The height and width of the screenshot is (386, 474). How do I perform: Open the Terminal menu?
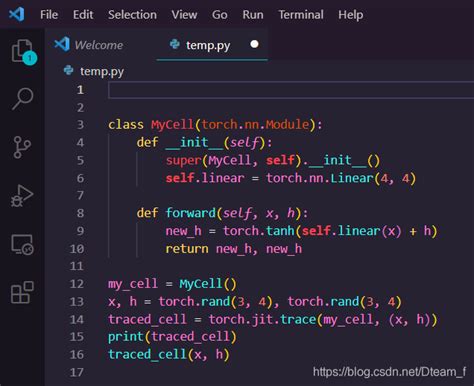(x=301, y=15)
